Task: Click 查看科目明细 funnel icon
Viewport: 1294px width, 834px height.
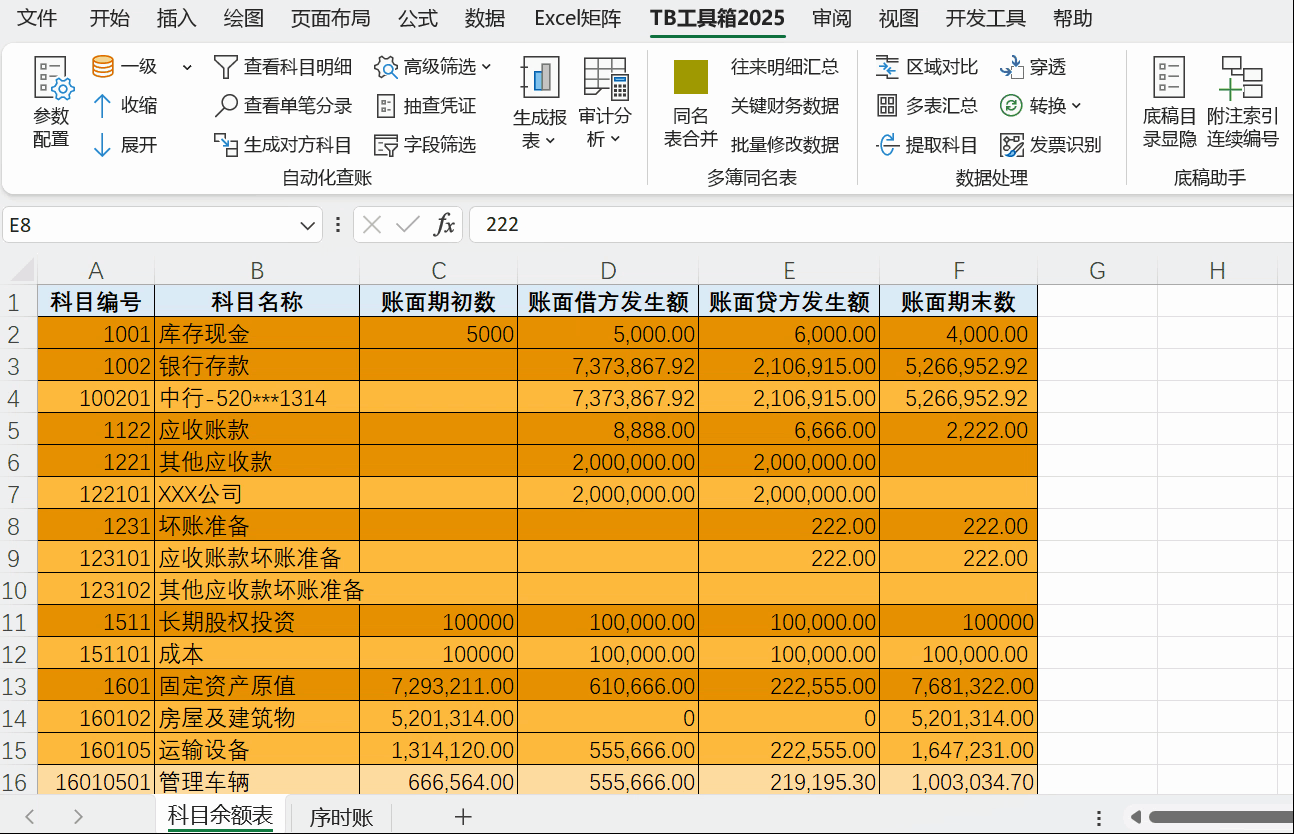Action: click(226, 67)
